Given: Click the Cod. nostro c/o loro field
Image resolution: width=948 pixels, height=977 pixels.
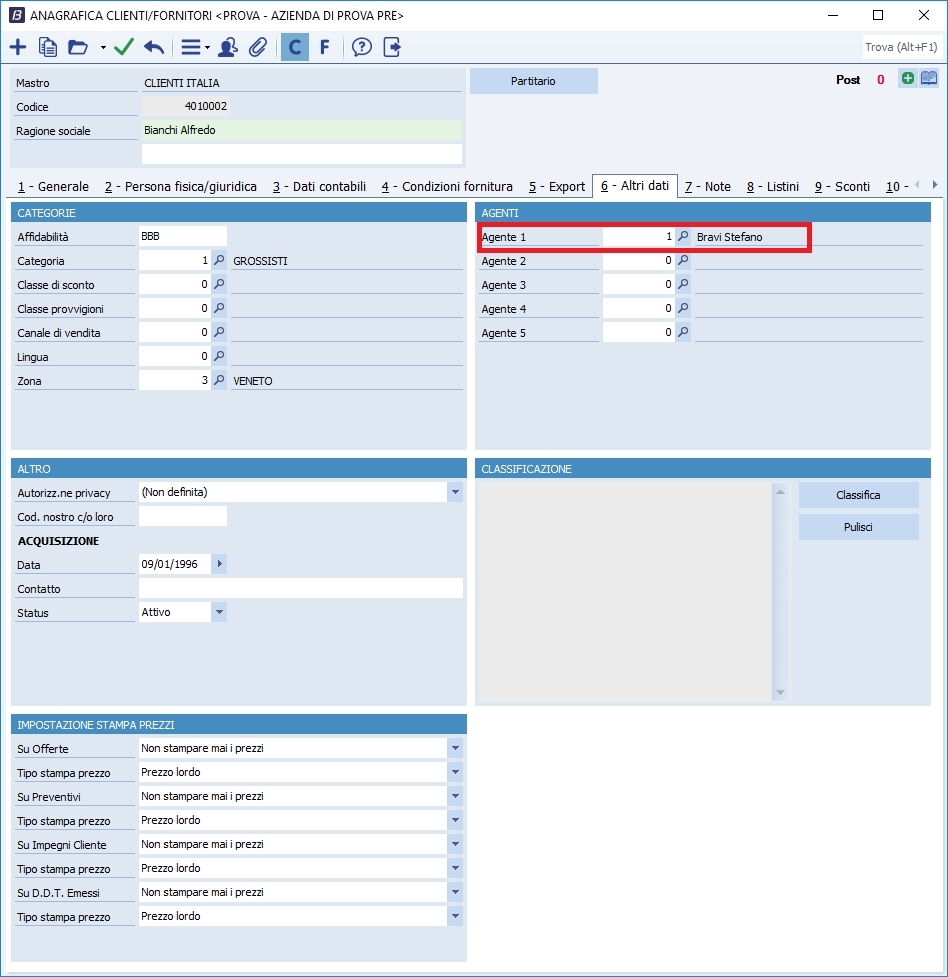Looking at the screenshot, I should tap(183, 516).
